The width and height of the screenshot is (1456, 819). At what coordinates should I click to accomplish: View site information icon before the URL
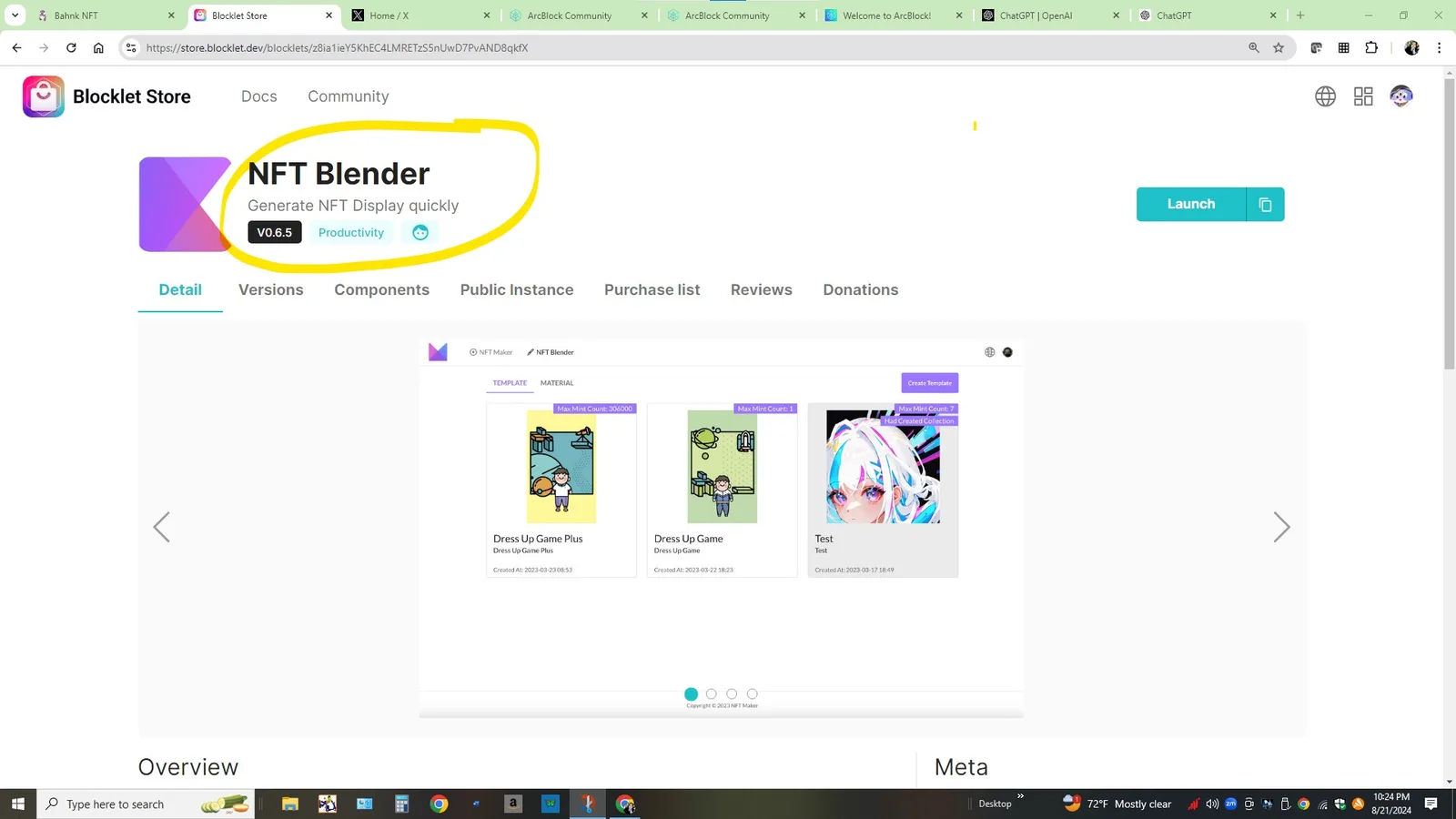tap(131, 47)
